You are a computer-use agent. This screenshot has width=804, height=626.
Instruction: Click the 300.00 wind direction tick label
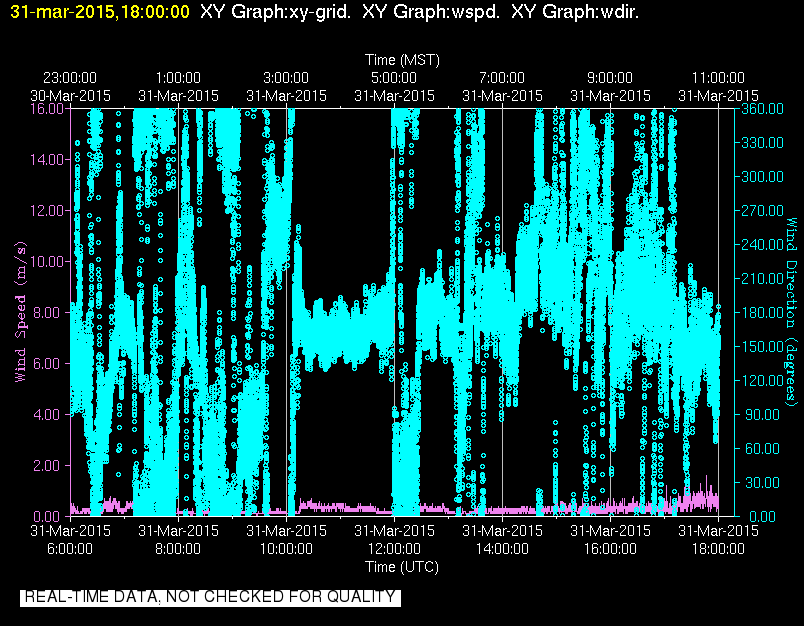pyautogui.click(x=762, y=177)
